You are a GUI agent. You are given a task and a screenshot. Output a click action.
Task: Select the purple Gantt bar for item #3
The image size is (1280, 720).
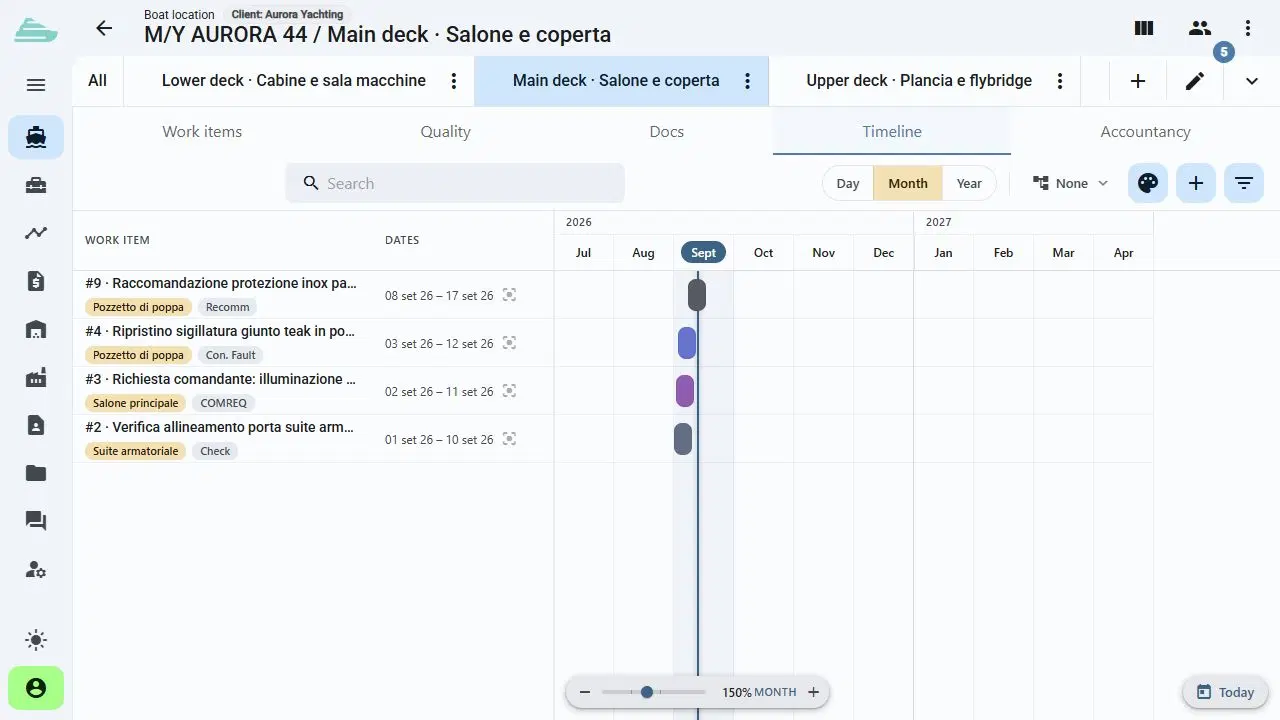click(685, 391)
